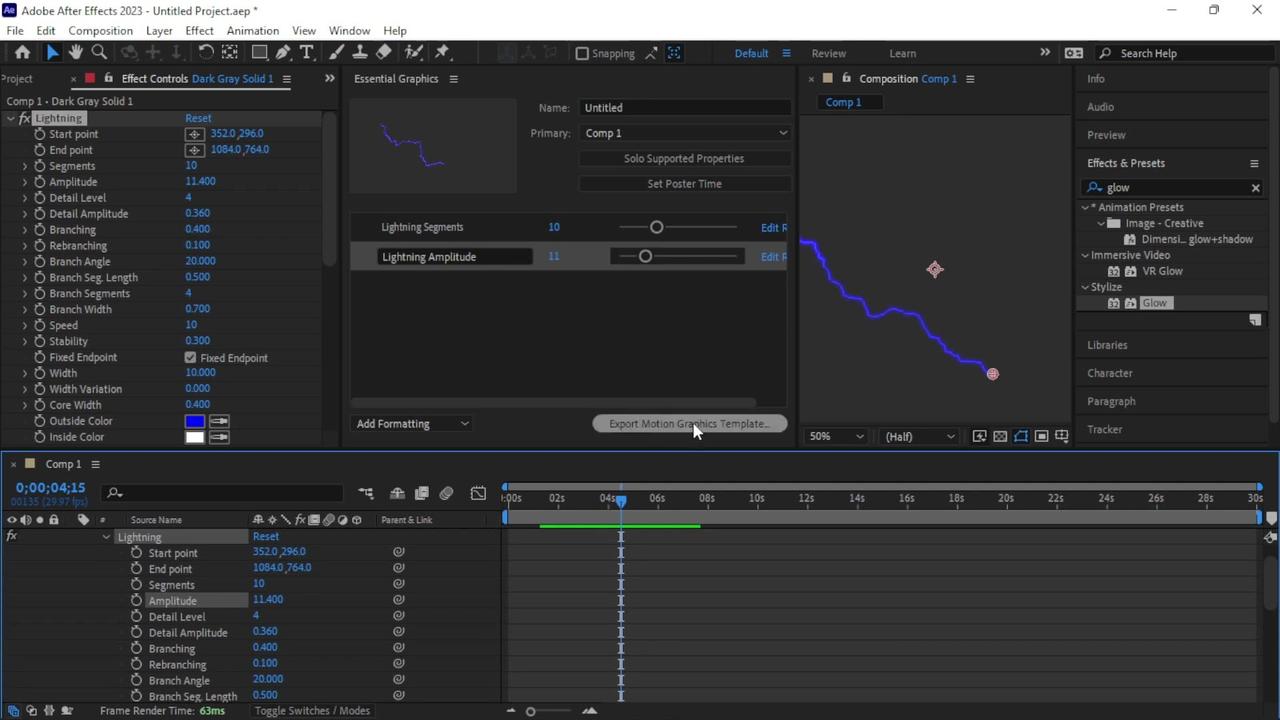Screen dimensions: 1280x720
Task: Open the Half resolution dropdown
Action: point(918,436)
